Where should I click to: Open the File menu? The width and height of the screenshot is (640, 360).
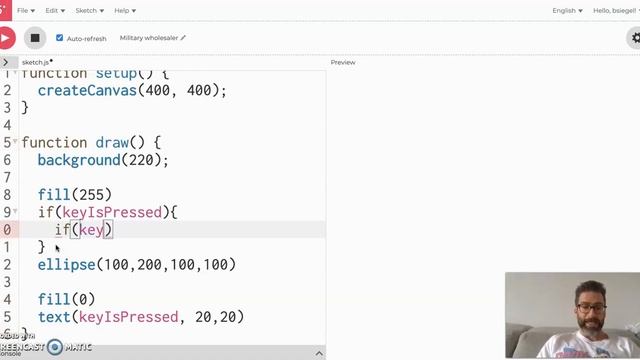(x=26, y=11)
